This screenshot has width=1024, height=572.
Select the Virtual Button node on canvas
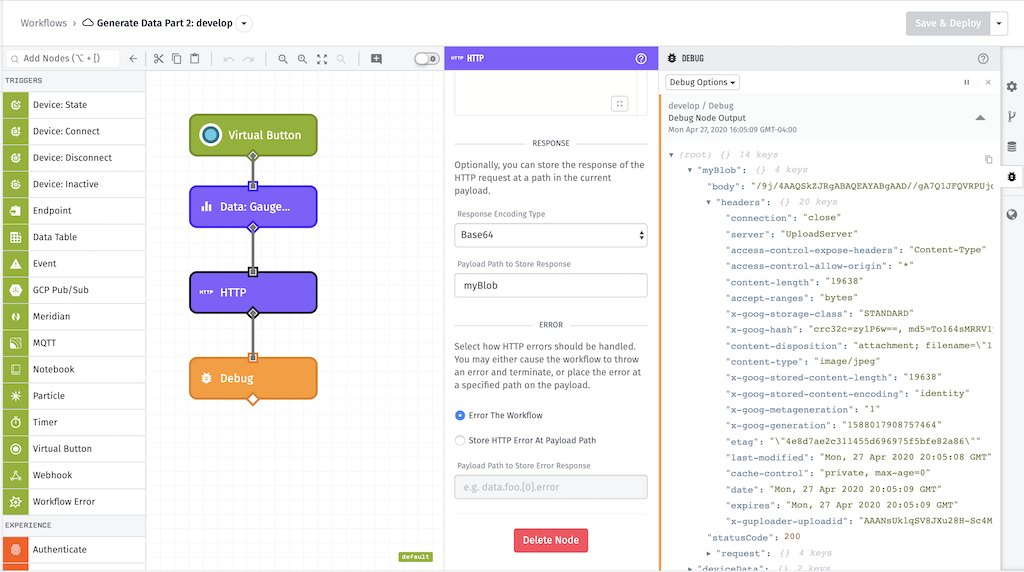(x=253, y=135)
